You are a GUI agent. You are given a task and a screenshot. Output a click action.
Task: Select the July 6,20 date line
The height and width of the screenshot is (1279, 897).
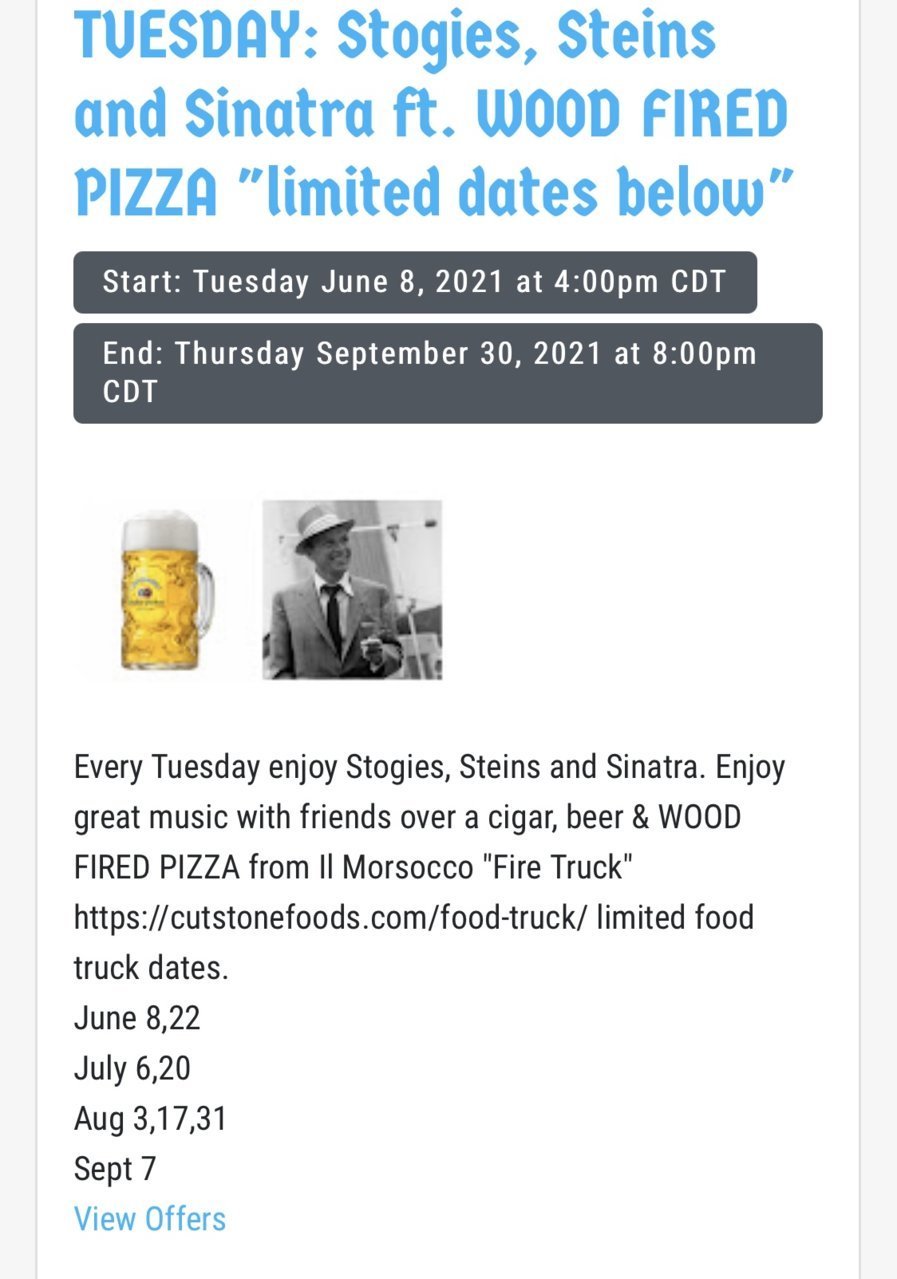(x=132, y=1068)
